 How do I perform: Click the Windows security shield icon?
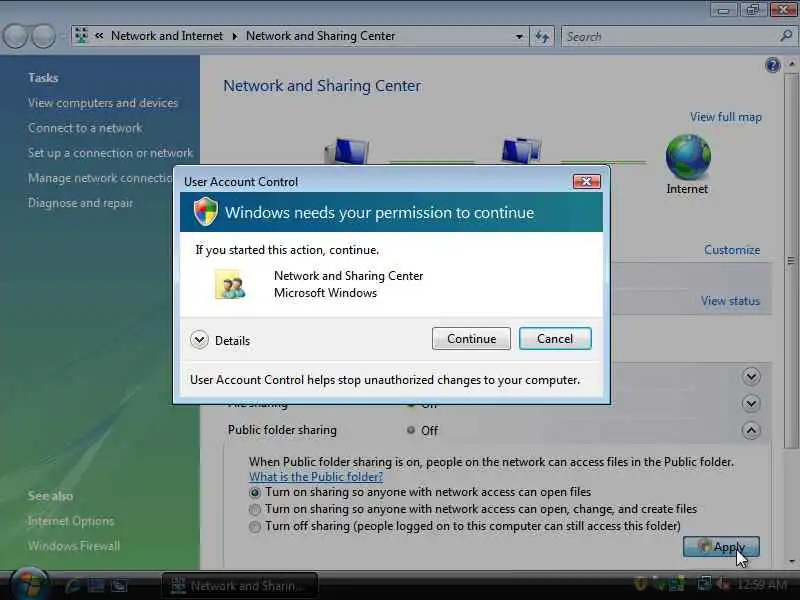point(206,211)
